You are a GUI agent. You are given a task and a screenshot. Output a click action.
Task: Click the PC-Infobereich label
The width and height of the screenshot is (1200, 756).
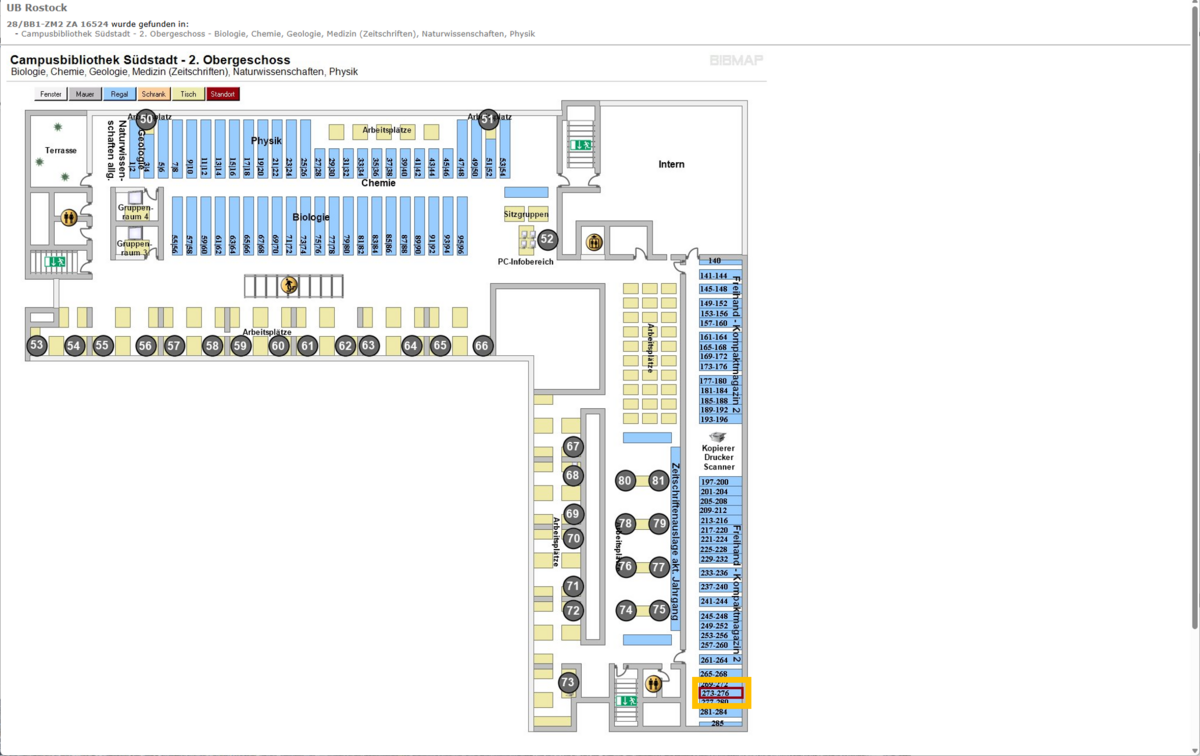coord(526,262)
